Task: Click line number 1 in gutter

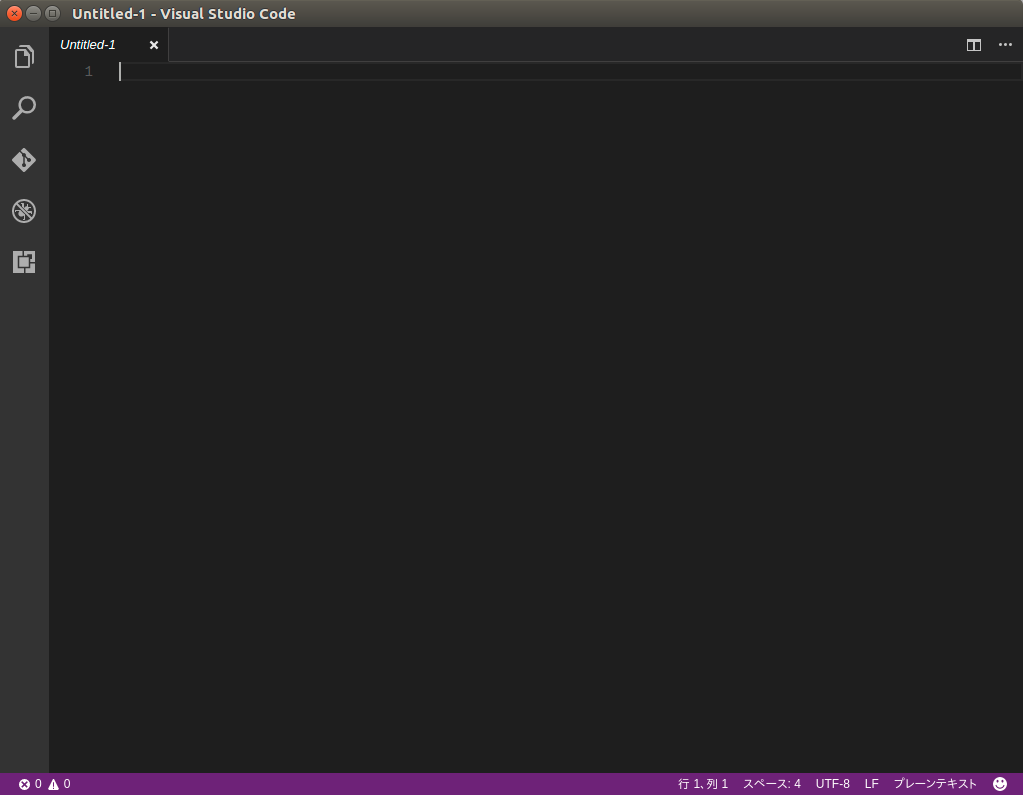Action: (89, 72)
